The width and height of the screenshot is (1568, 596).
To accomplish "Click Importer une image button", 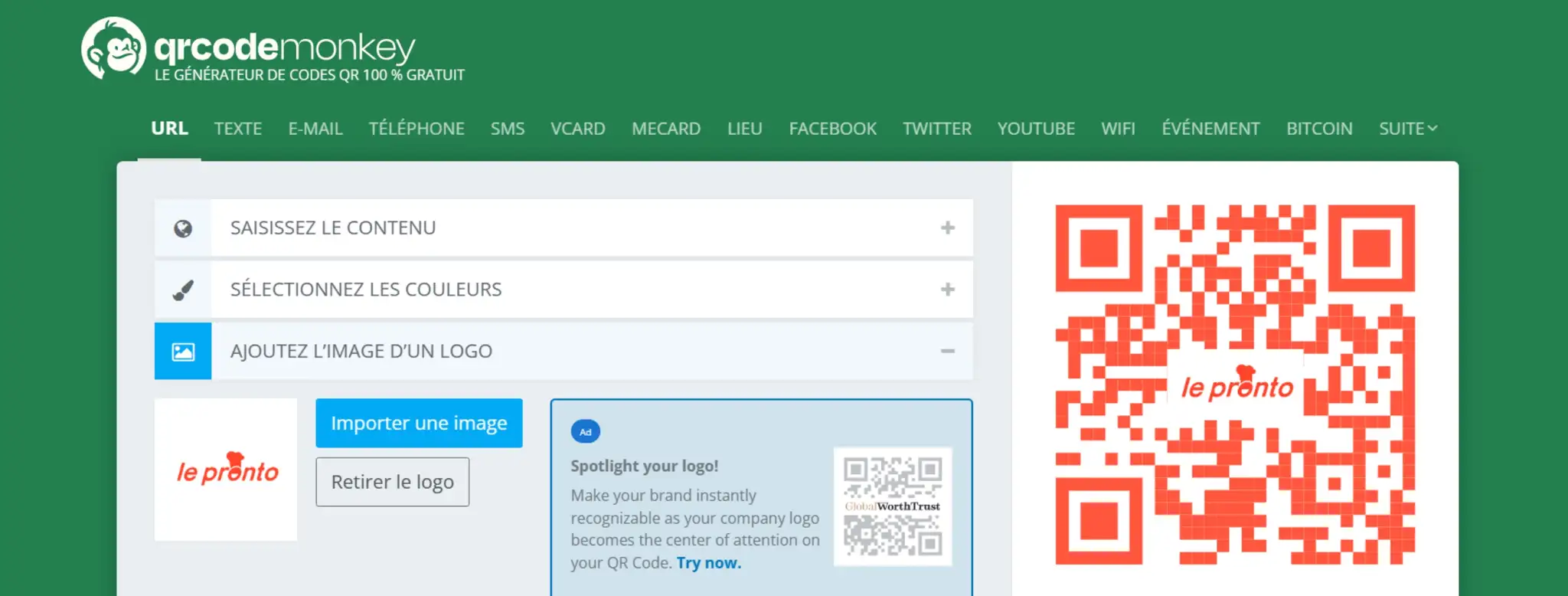I will click(419, 423).
